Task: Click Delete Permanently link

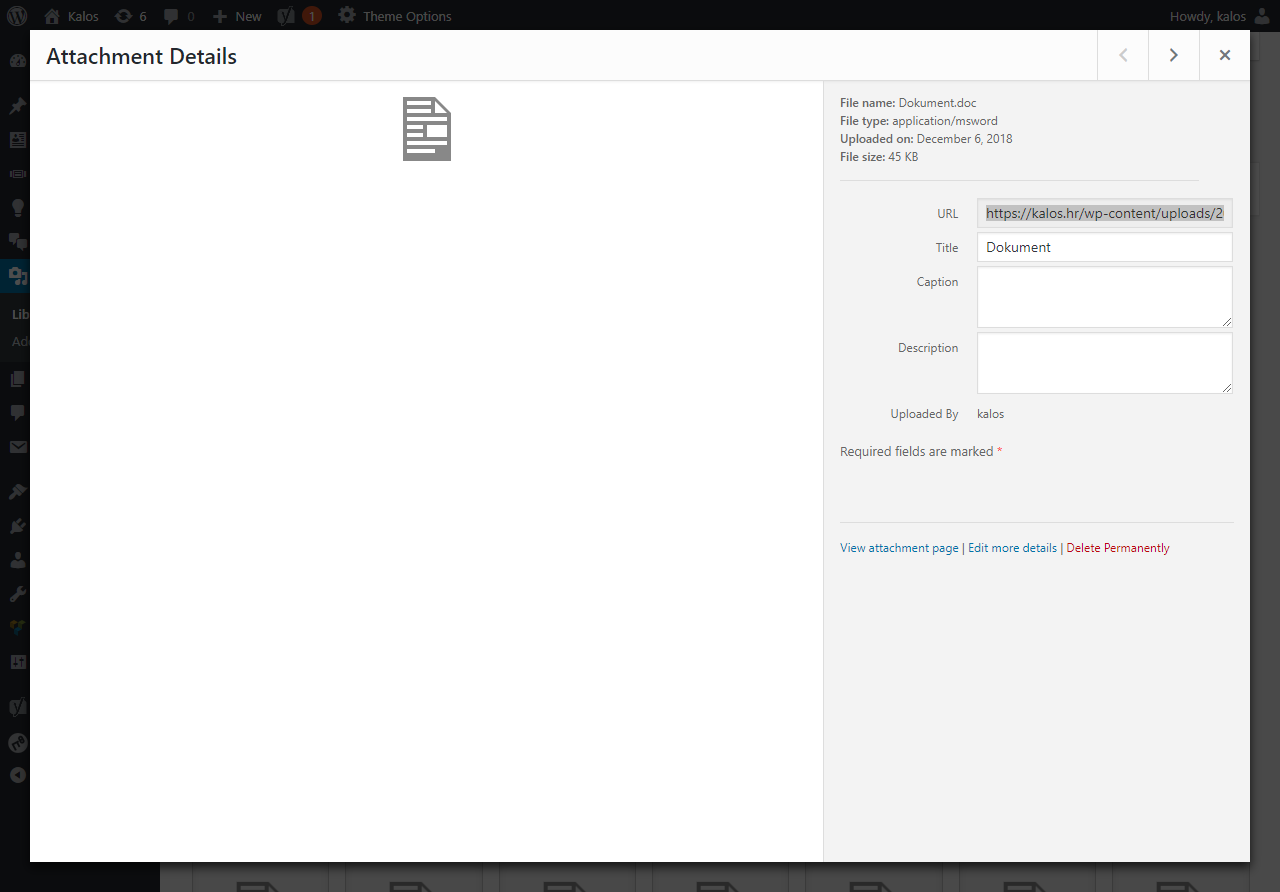Action: 1118,548
